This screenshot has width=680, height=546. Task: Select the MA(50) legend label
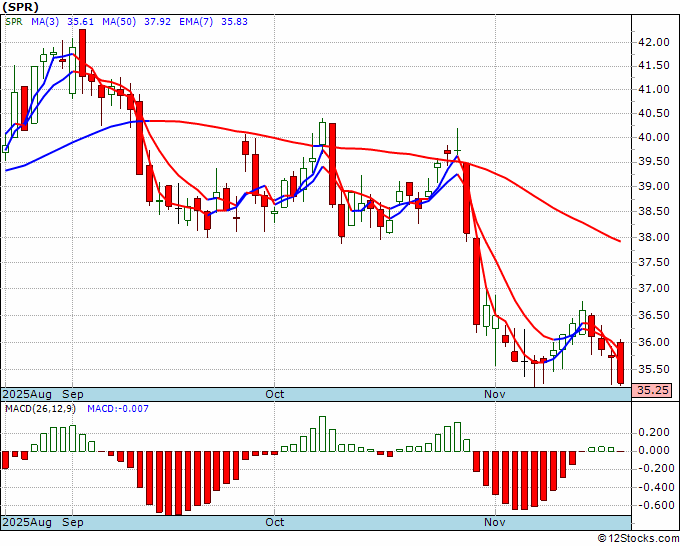[x=119, y=22]
